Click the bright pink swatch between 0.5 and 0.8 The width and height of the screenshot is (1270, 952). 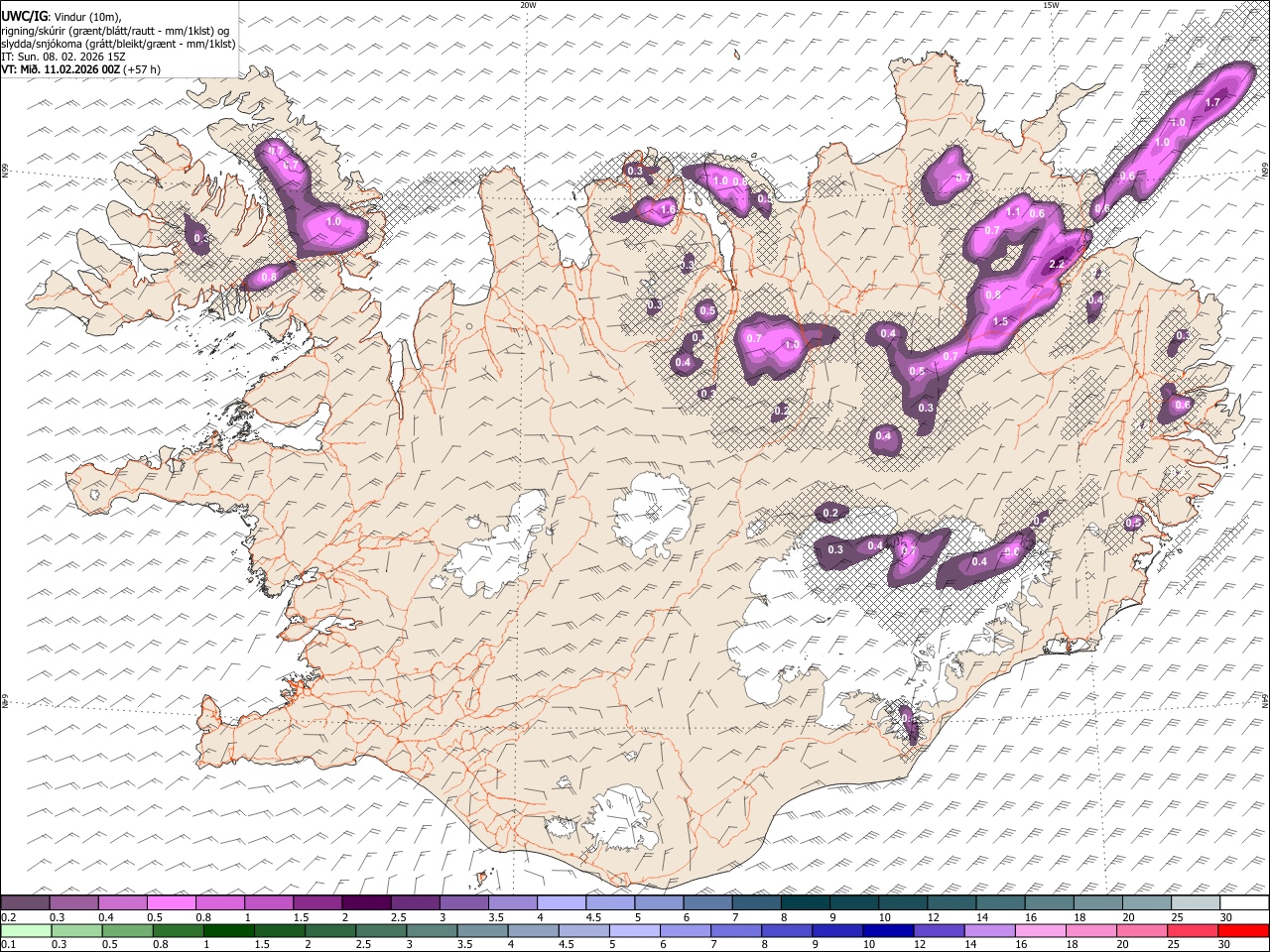172,903
